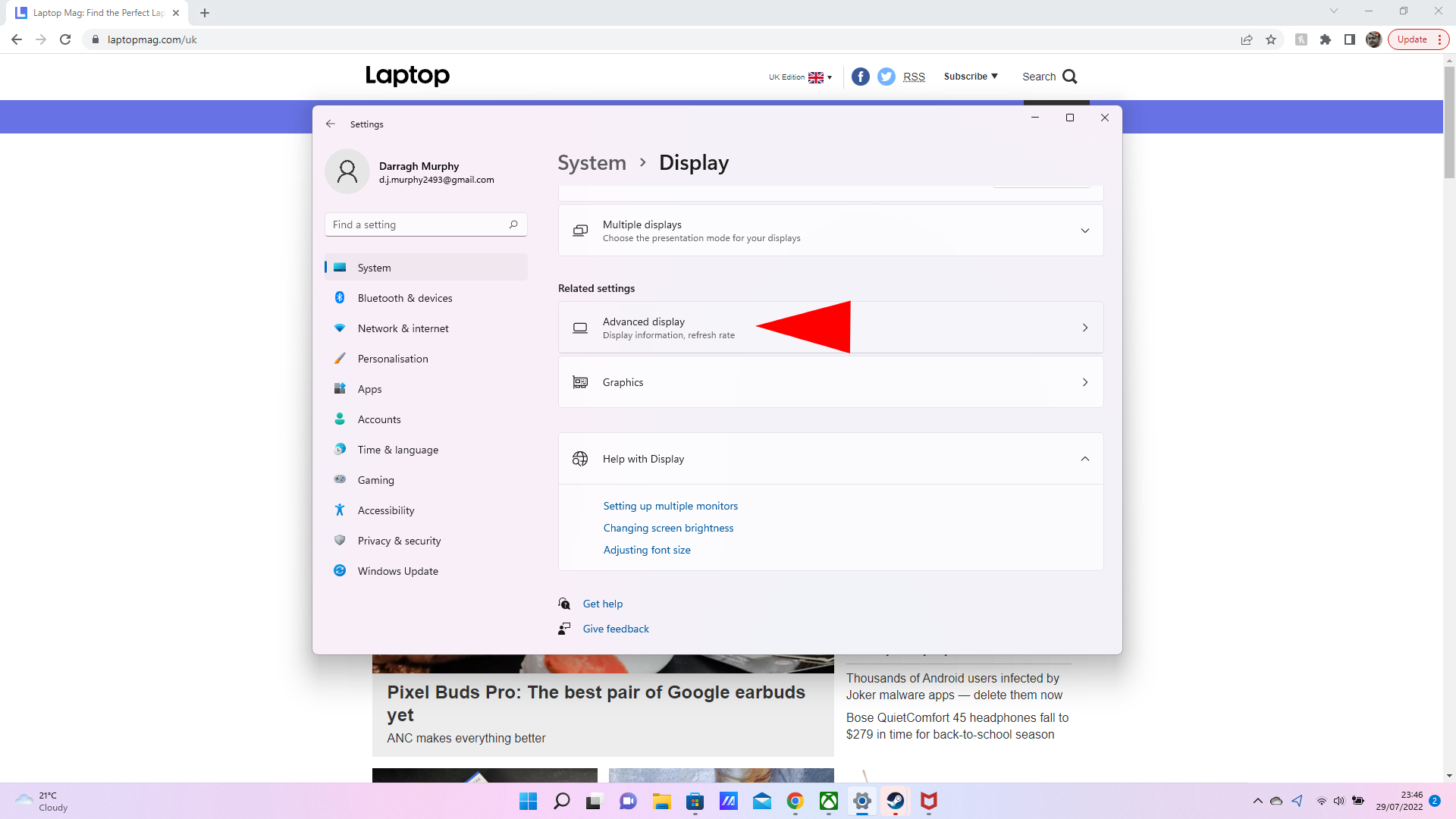Click Adjusting font size help link
The width and height of the screenshot is (1456, 819).
pyautogui.click(x=645, y=549)
